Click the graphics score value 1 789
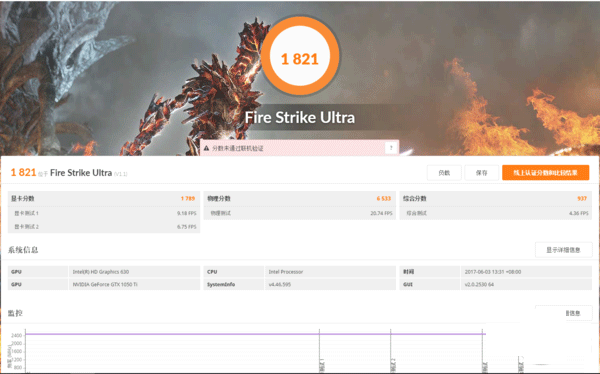Screen dimensions: 600x374 tap(188, 198)
